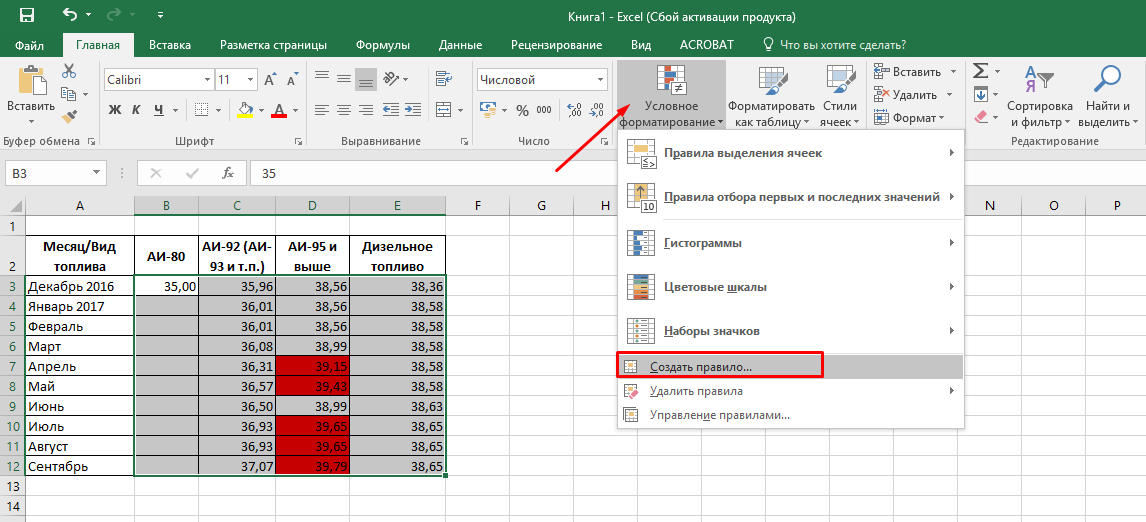
Task: Apply yellow fill color bucket
Action: [246, 110]
